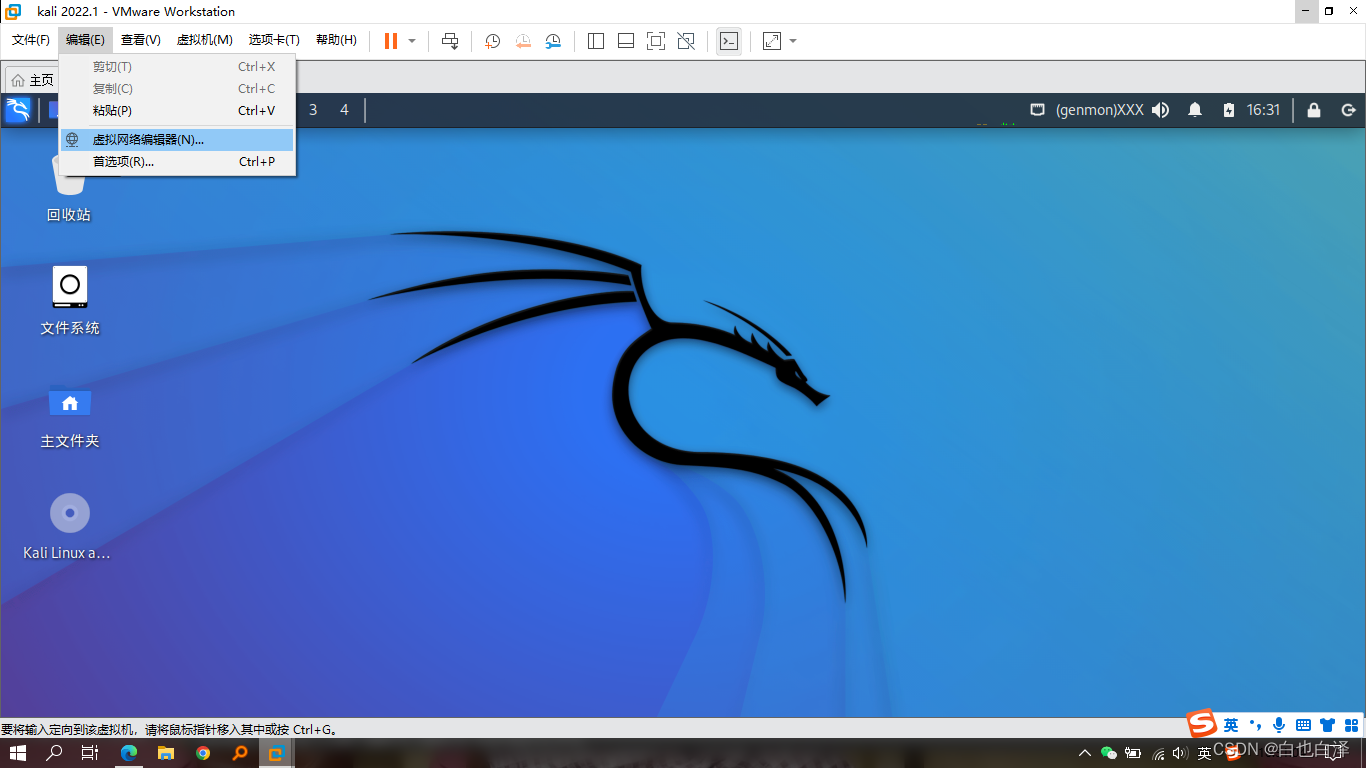Open File Explorer from the taskbar
This screenshot has width=1366, height=768.
166,753
